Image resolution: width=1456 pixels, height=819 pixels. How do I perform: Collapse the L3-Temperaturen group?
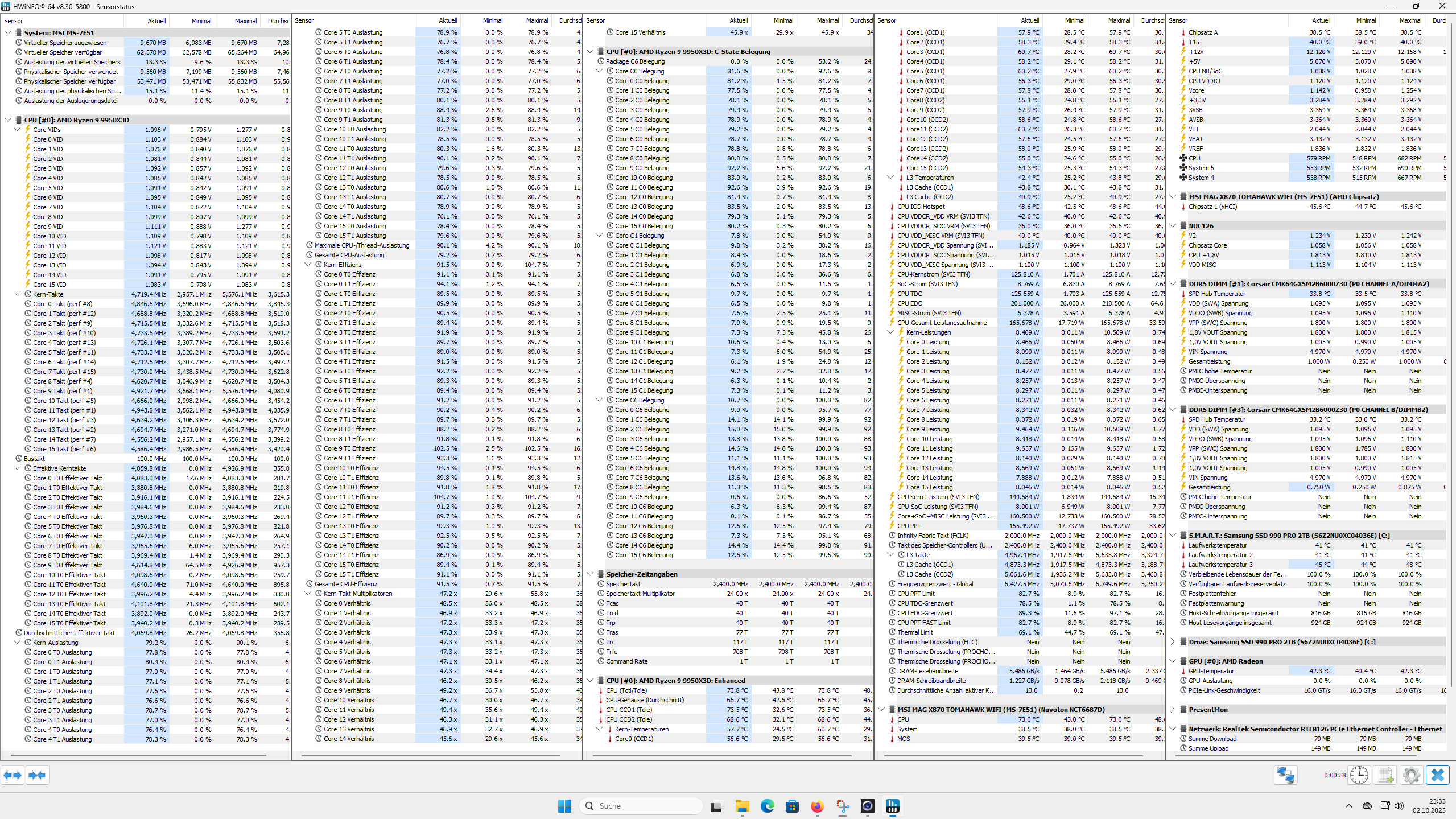pos(890,177)
